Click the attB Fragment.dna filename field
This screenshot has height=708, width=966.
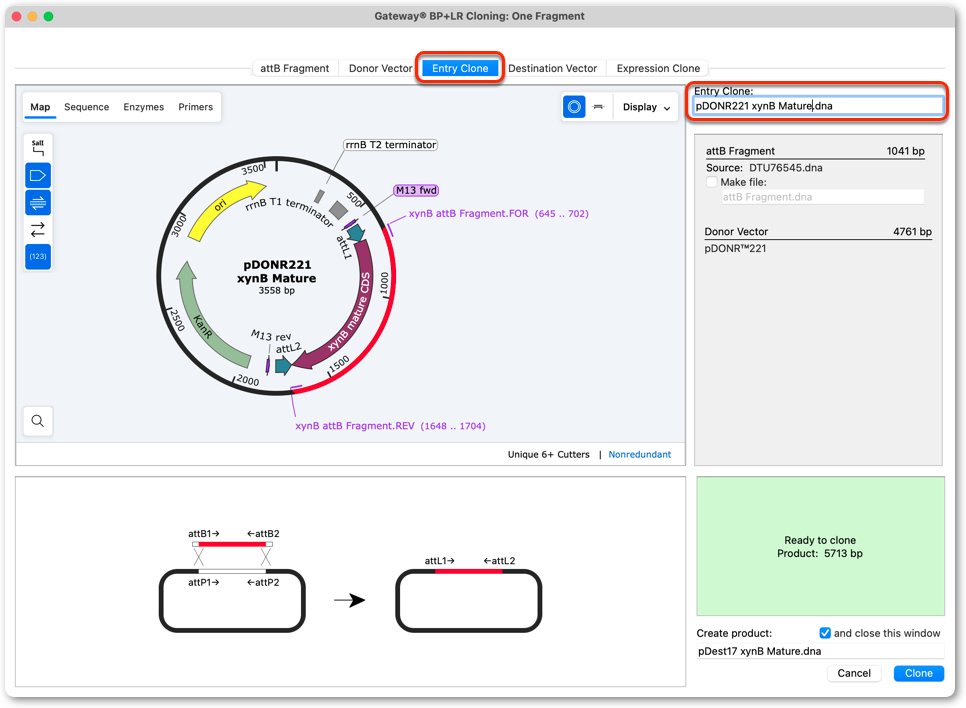(x=822, y=197)
